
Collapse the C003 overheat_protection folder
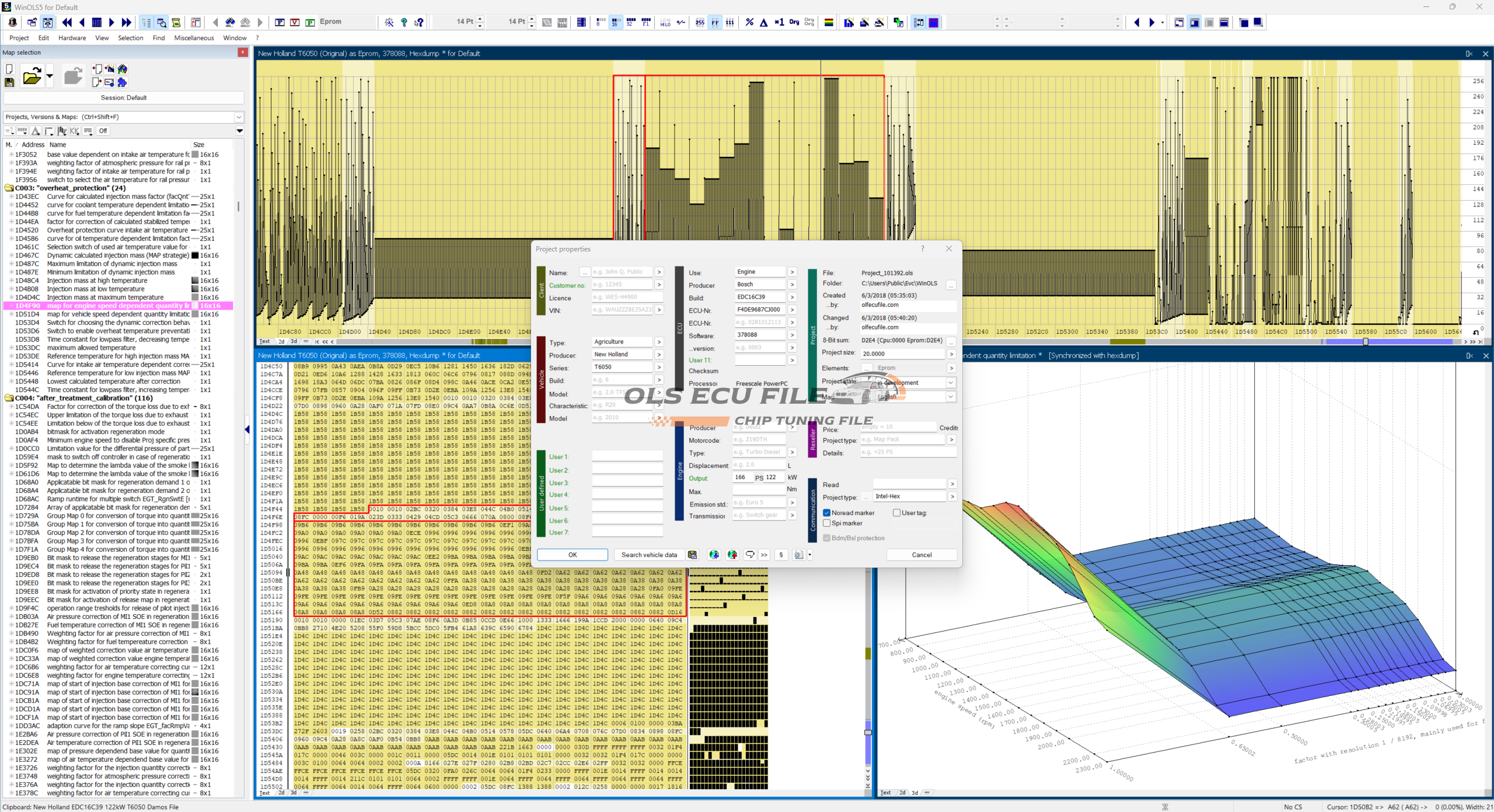point(9,188)
